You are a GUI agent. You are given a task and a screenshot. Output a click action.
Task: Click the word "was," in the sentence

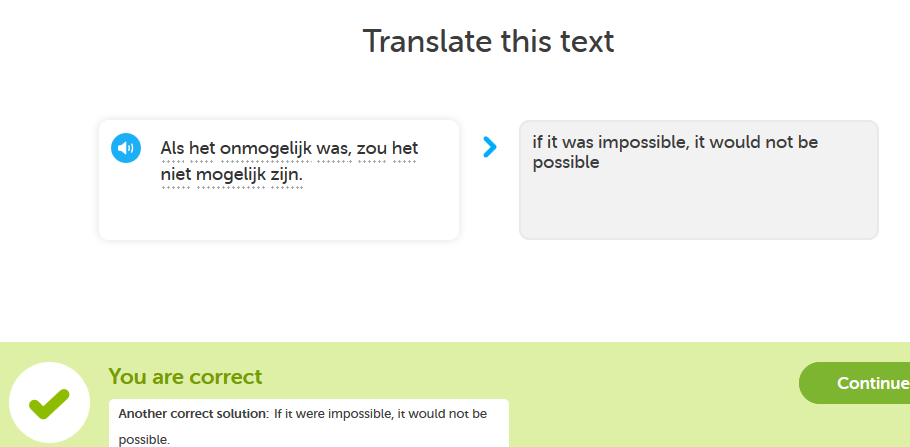332,148
